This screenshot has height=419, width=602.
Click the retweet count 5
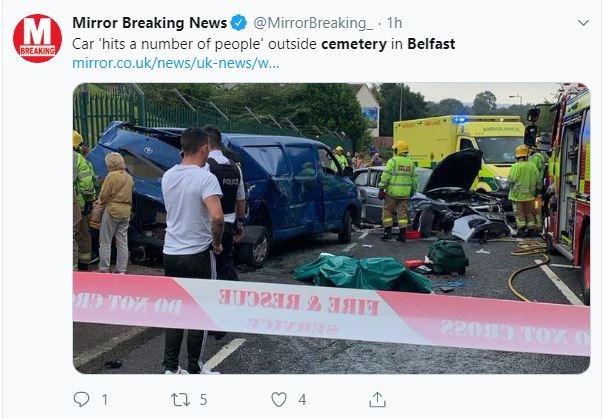[203, 400]
